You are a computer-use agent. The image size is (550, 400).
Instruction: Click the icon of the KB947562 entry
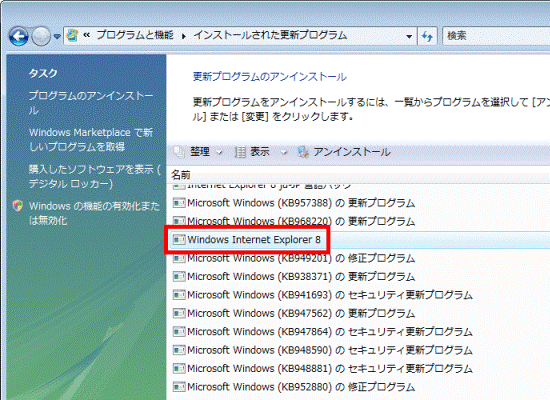pos(179,313)
